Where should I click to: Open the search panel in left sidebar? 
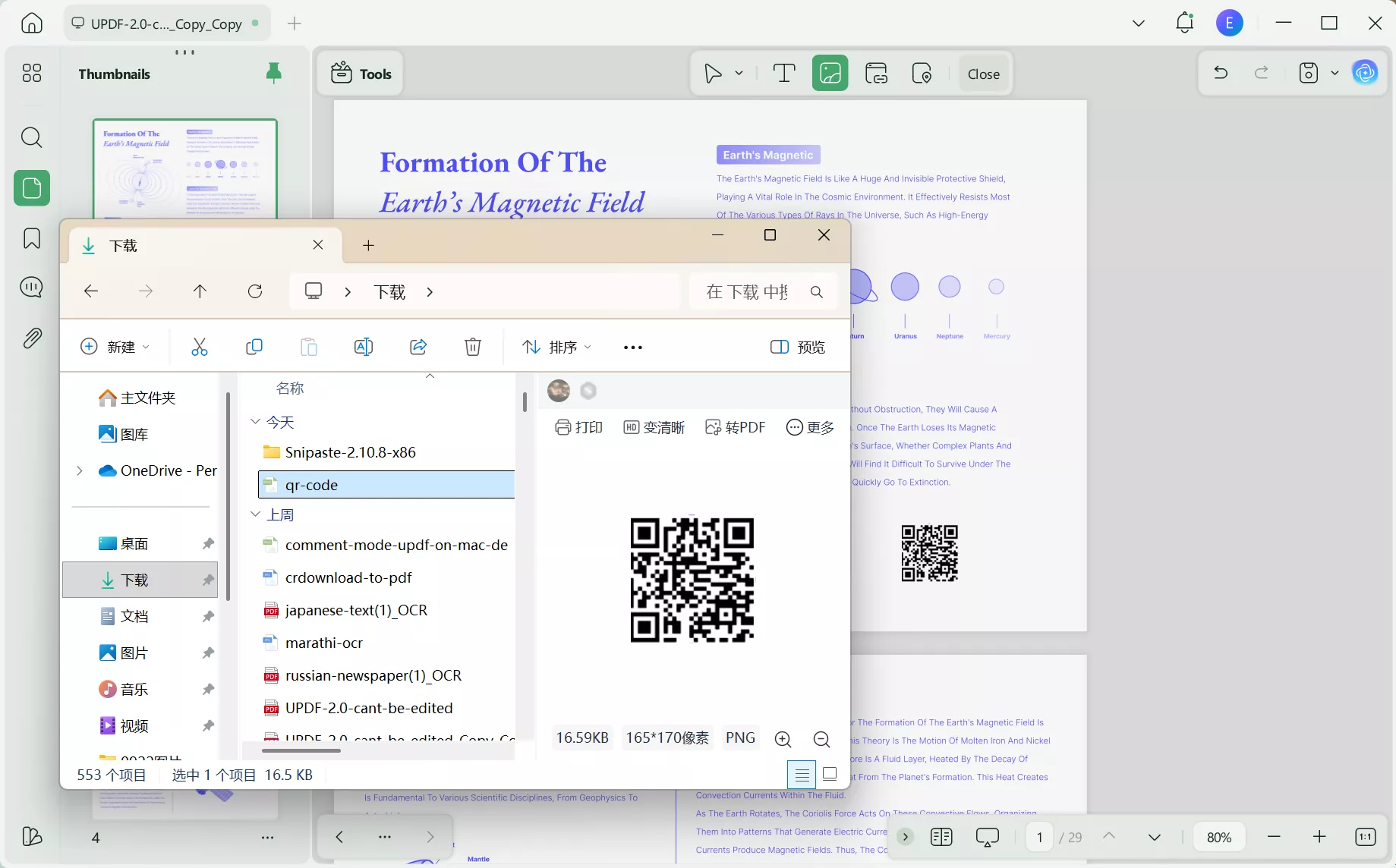(31, 137)
